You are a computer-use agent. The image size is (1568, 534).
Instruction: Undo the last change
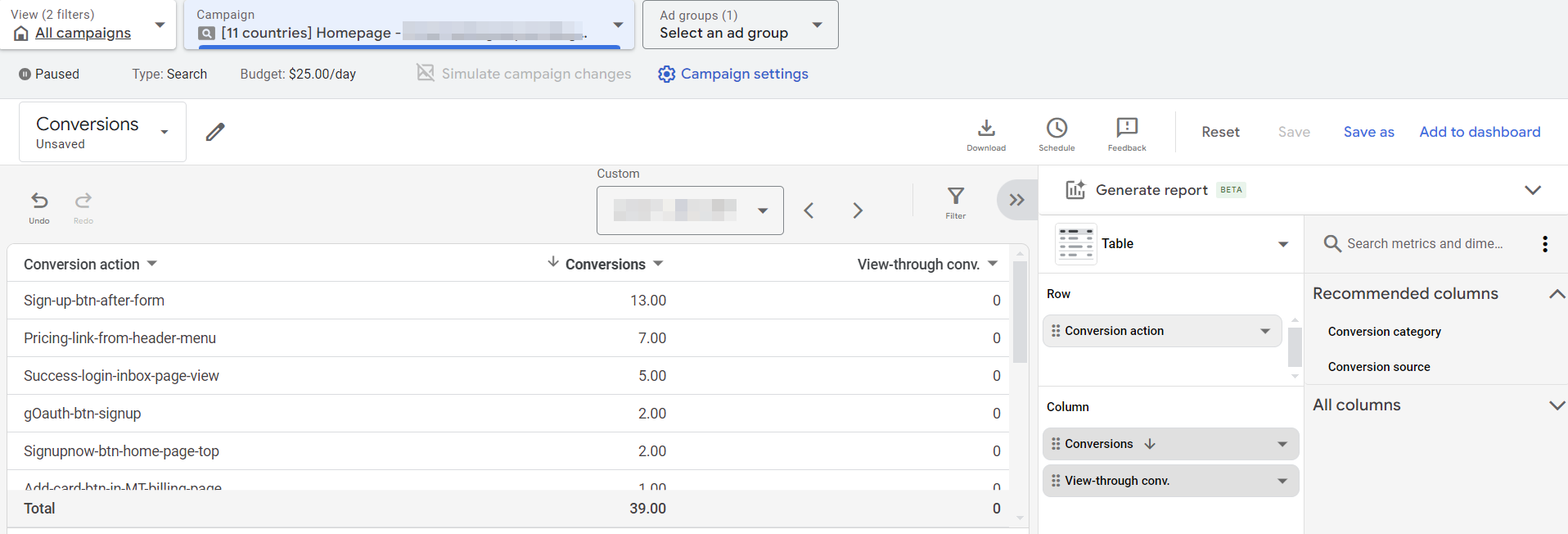39,207
